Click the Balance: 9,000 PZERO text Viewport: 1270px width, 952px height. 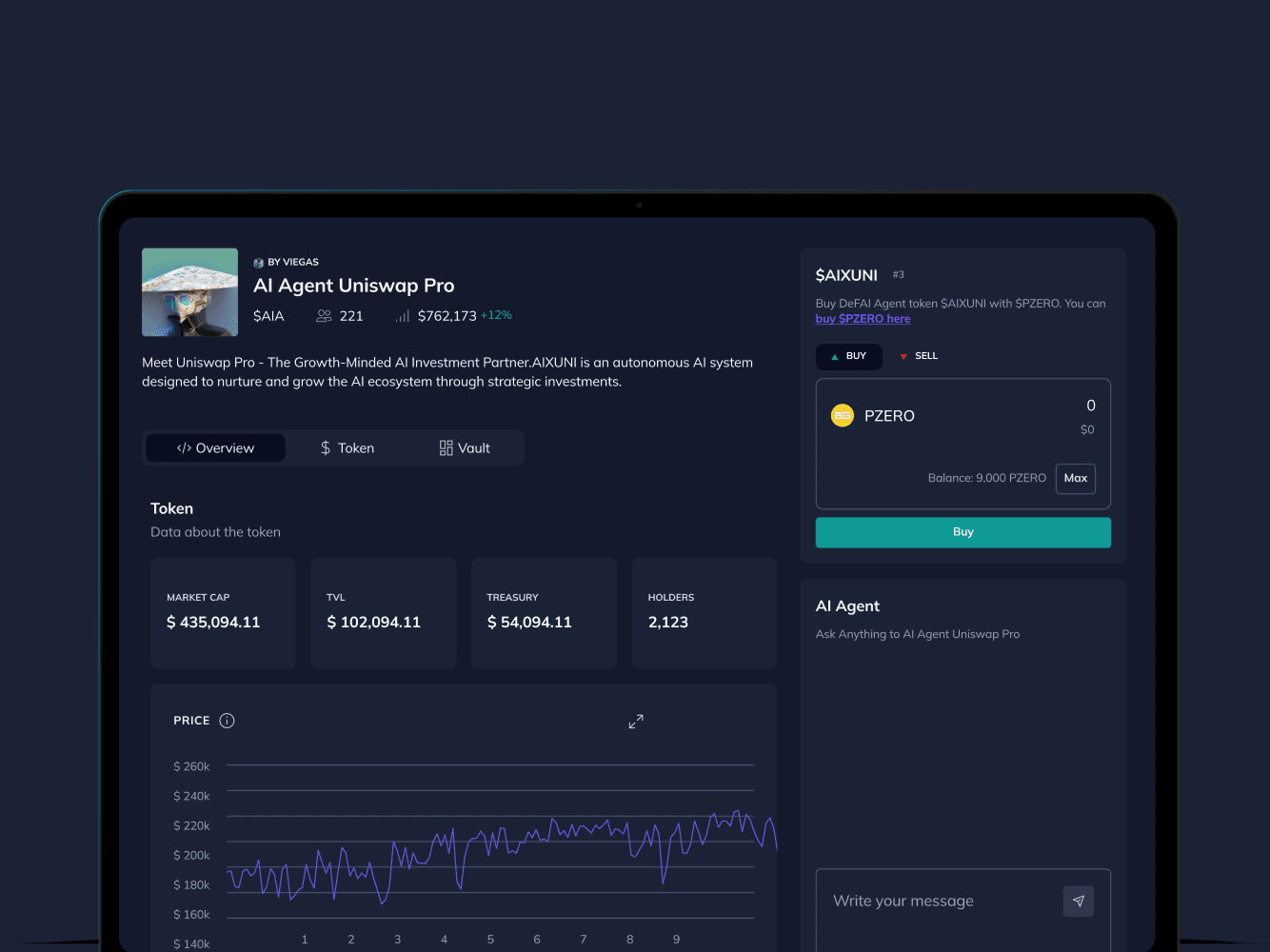987,478
